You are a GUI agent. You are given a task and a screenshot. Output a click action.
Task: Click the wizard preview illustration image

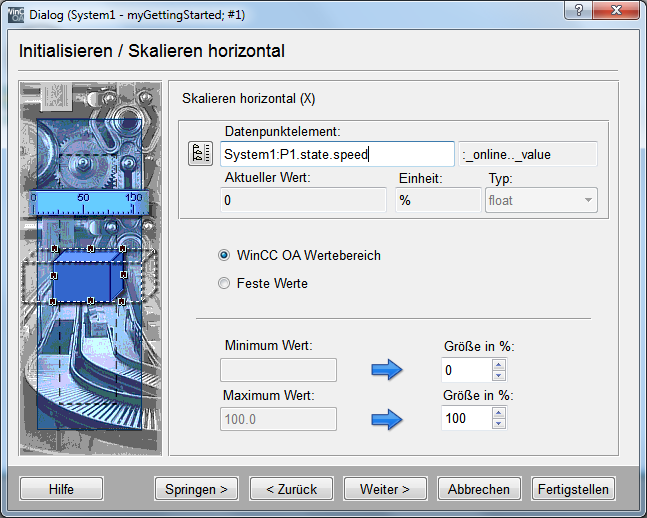pyautogui.click(x=91, y=269)
